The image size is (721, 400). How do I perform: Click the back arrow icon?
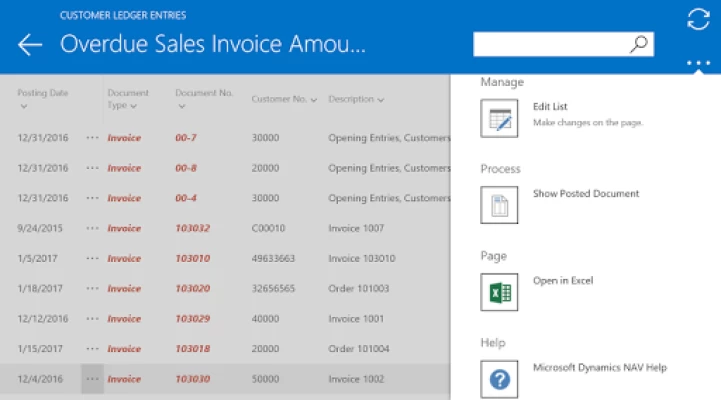30,45
